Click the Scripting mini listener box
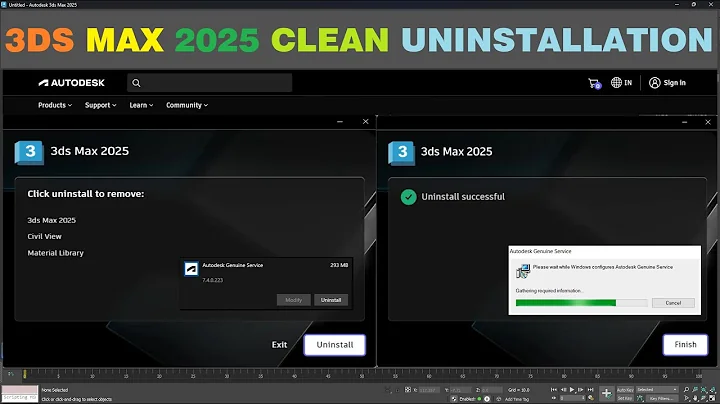720x404 pixels. pos(19,398)
